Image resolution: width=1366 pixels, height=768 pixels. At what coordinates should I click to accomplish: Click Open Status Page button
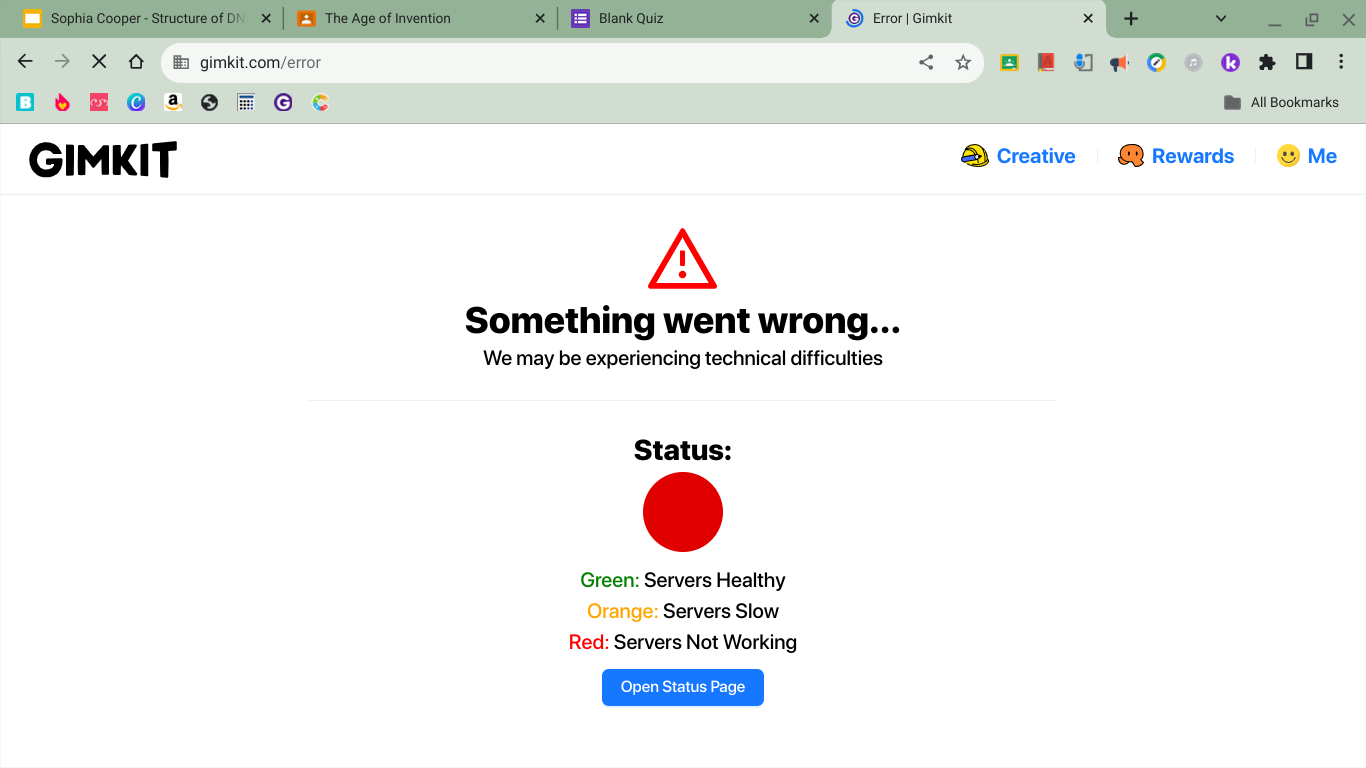(683, 687)
